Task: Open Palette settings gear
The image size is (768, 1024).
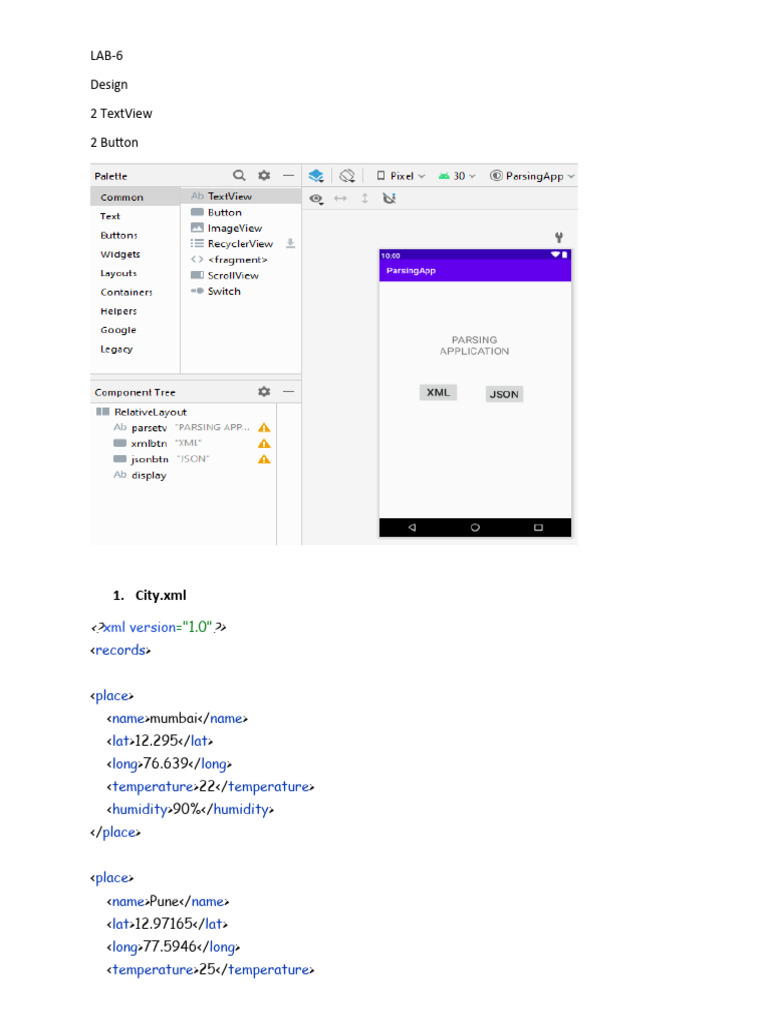Action: [264, 175]
